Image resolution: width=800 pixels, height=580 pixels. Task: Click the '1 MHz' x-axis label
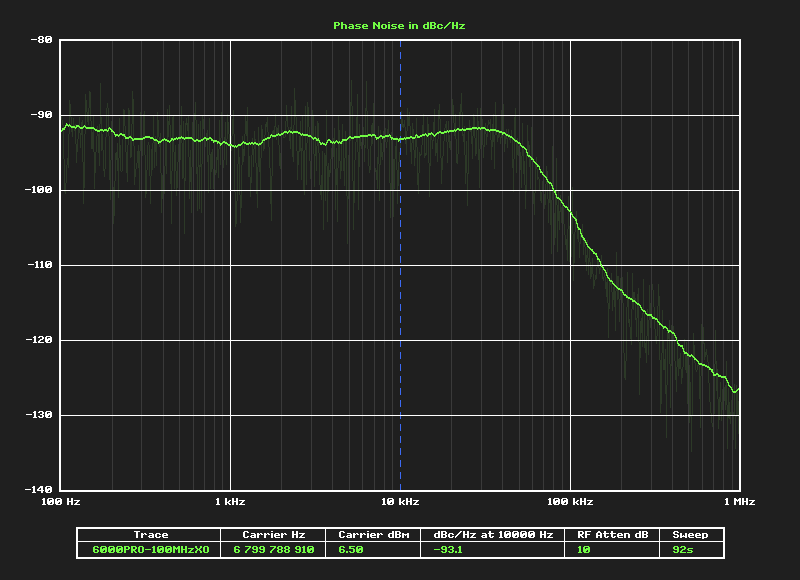[x=739, y=502]
